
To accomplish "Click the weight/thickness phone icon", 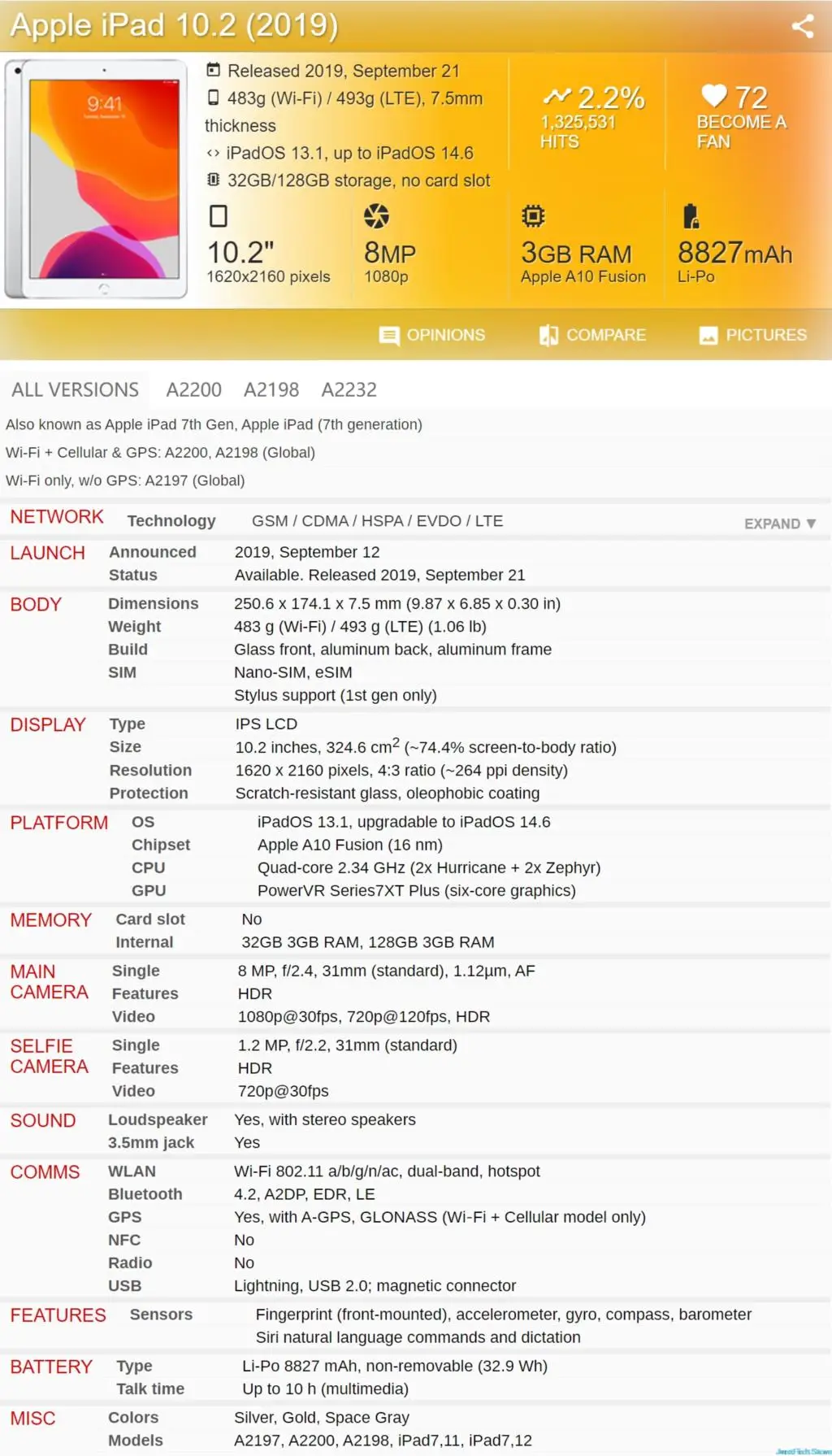I will [x=213, y=98].
